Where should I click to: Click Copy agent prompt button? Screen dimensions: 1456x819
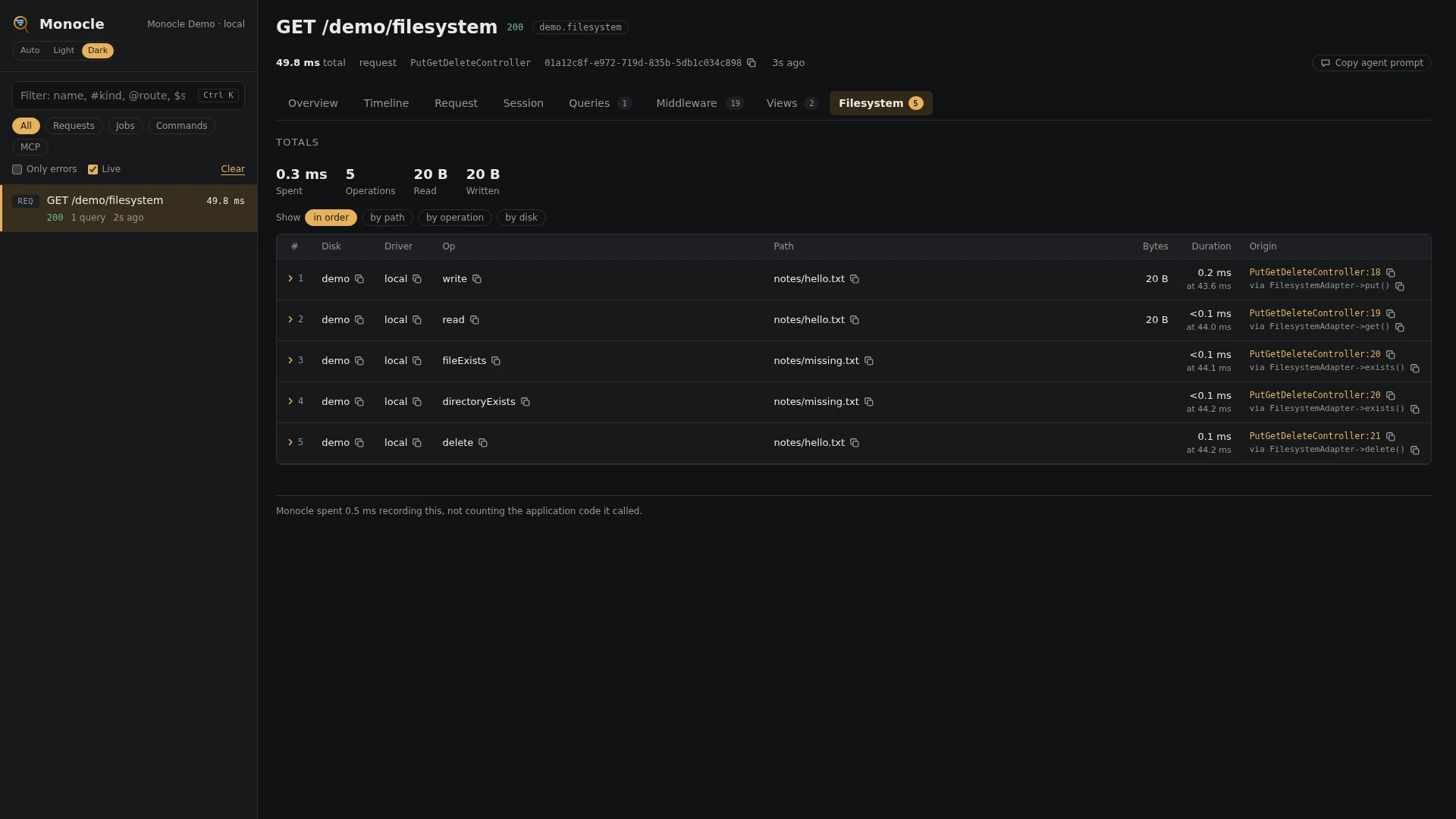point(1371,63)
